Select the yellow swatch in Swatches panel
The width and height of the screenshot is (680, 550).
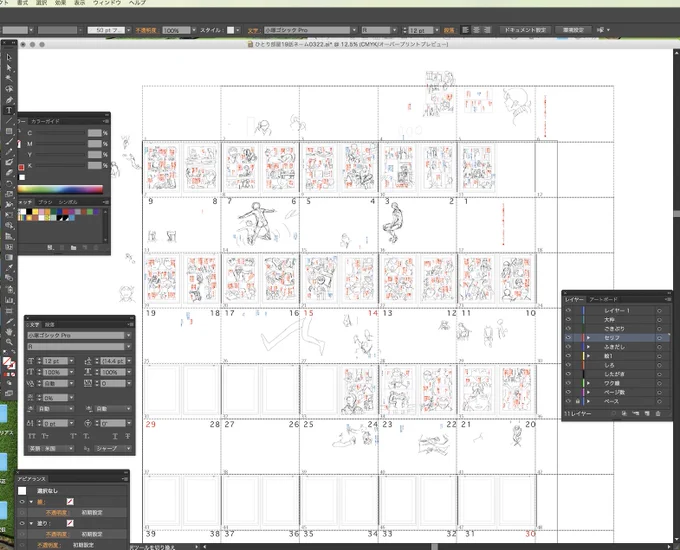[35, 212]
